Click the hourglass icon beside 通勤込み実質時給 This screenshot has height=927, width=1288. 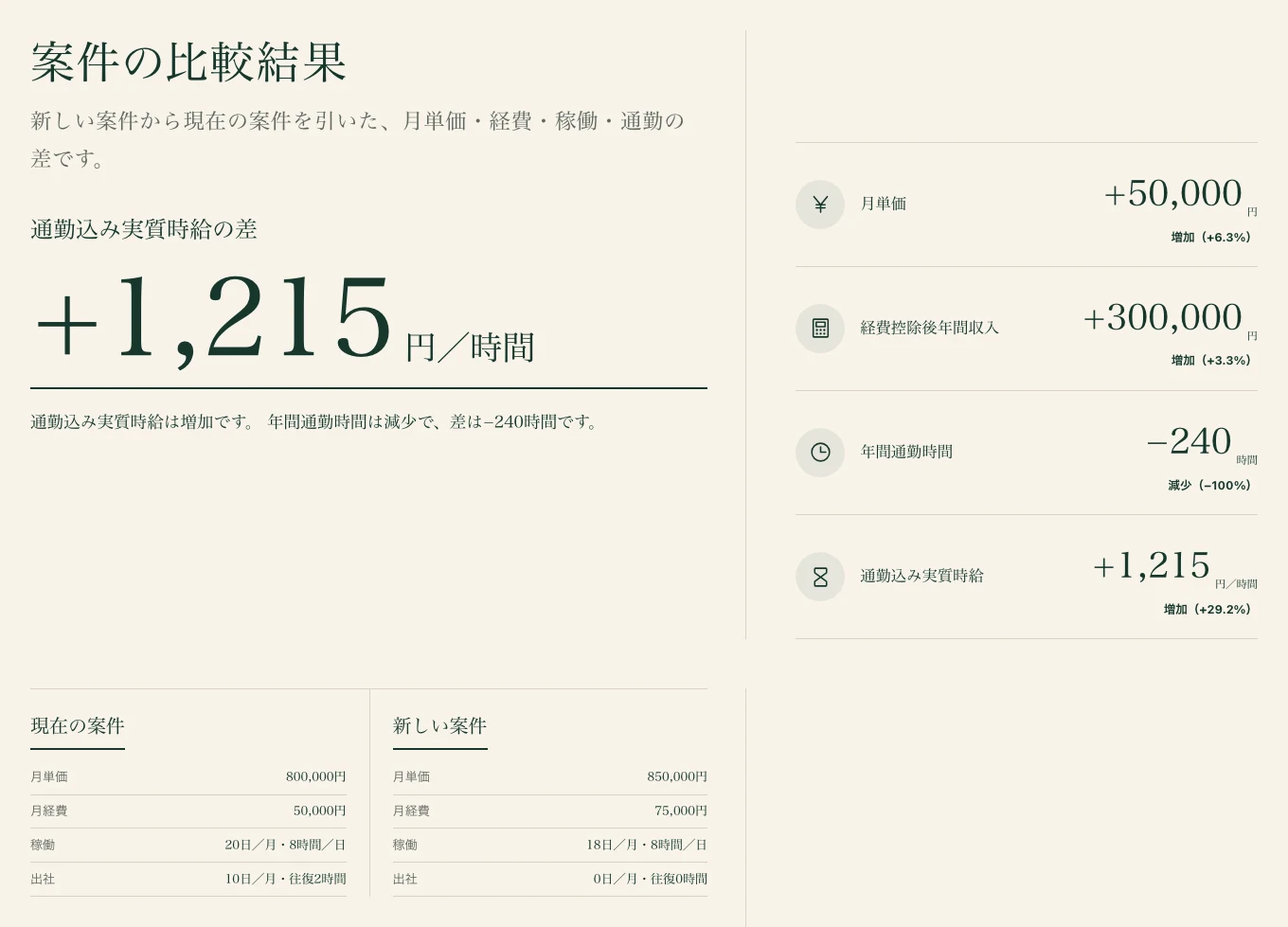(820, 577)
